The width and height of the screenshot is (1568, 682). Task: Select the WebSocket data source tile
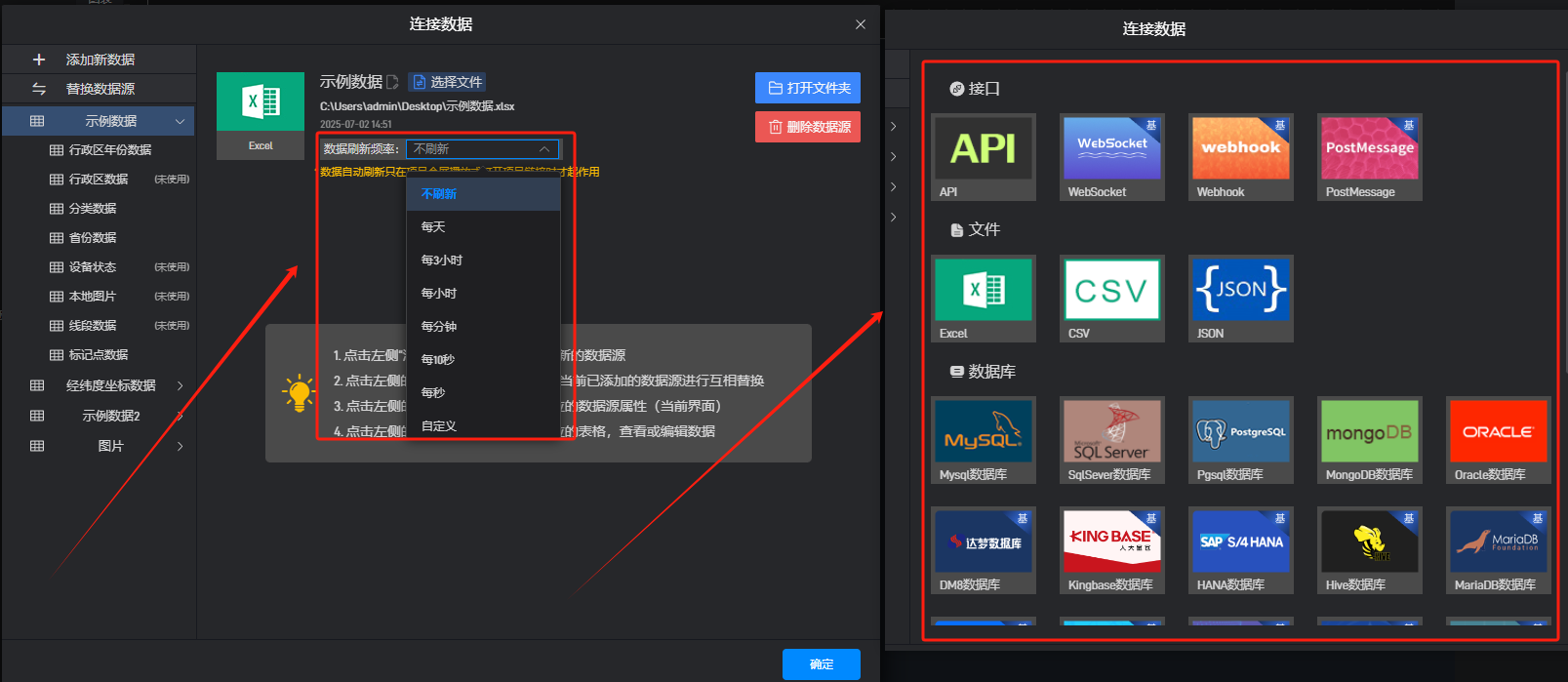click(1112, 157)
